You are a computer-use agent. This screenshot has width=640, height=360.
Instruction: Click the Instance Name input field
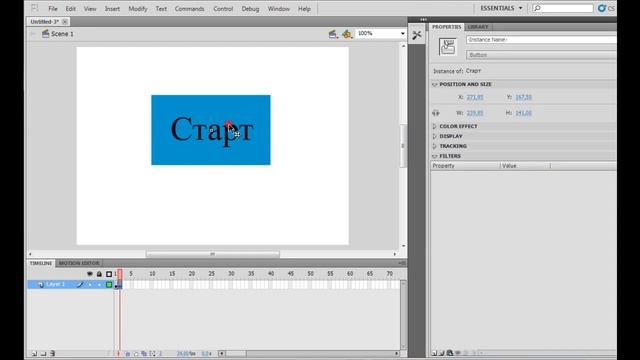pyautogui.click(x=541, y=40)
